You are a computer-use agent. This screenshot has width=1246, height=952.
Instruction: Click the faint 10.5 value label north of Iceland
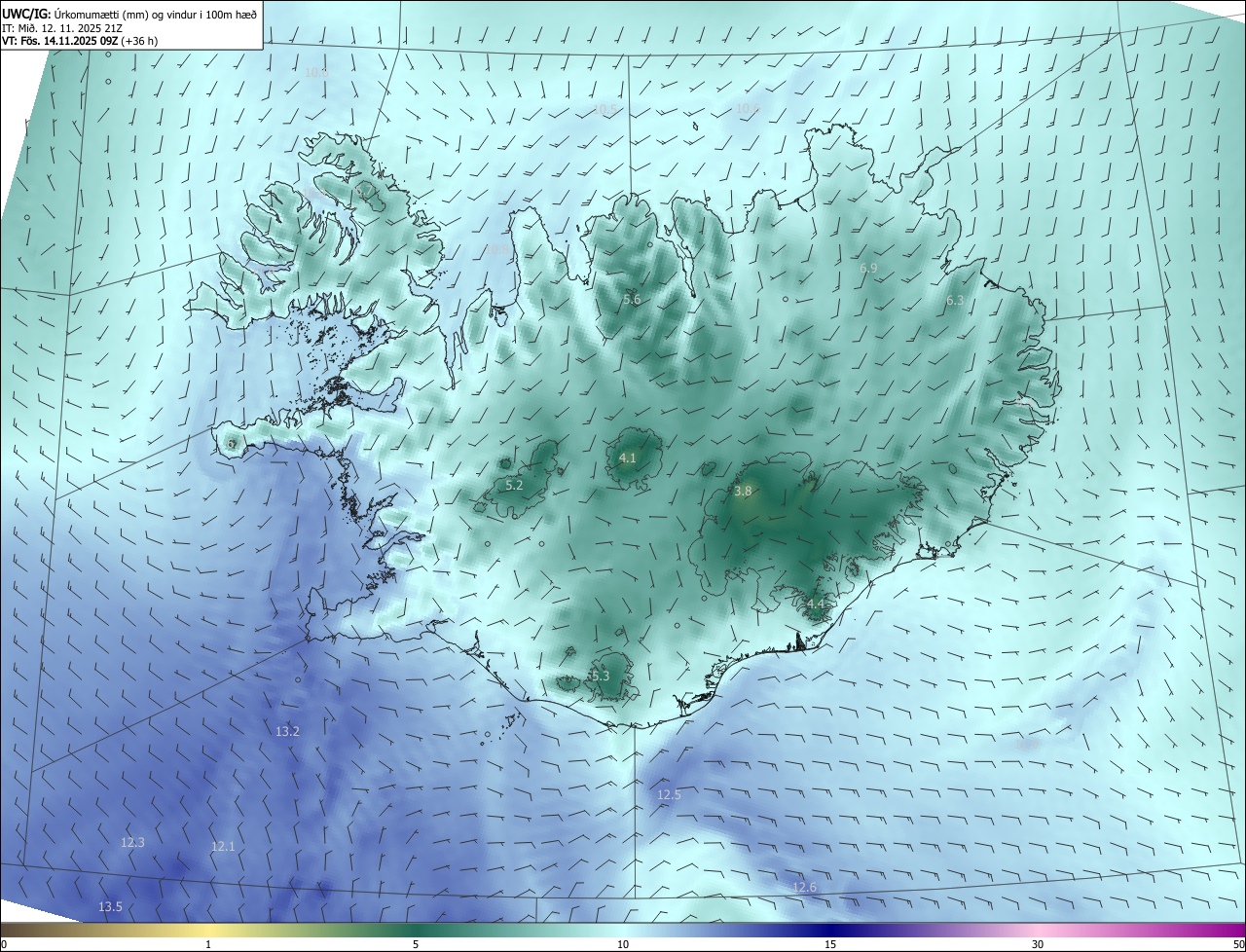(x=606, y=109)
